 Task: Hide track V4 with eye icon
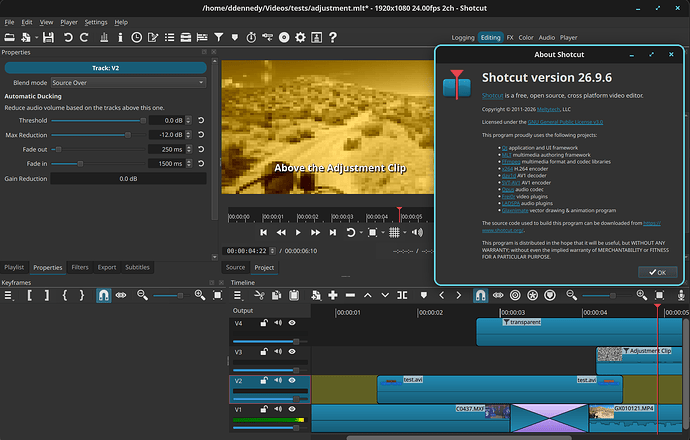click(x=292, y=323)
